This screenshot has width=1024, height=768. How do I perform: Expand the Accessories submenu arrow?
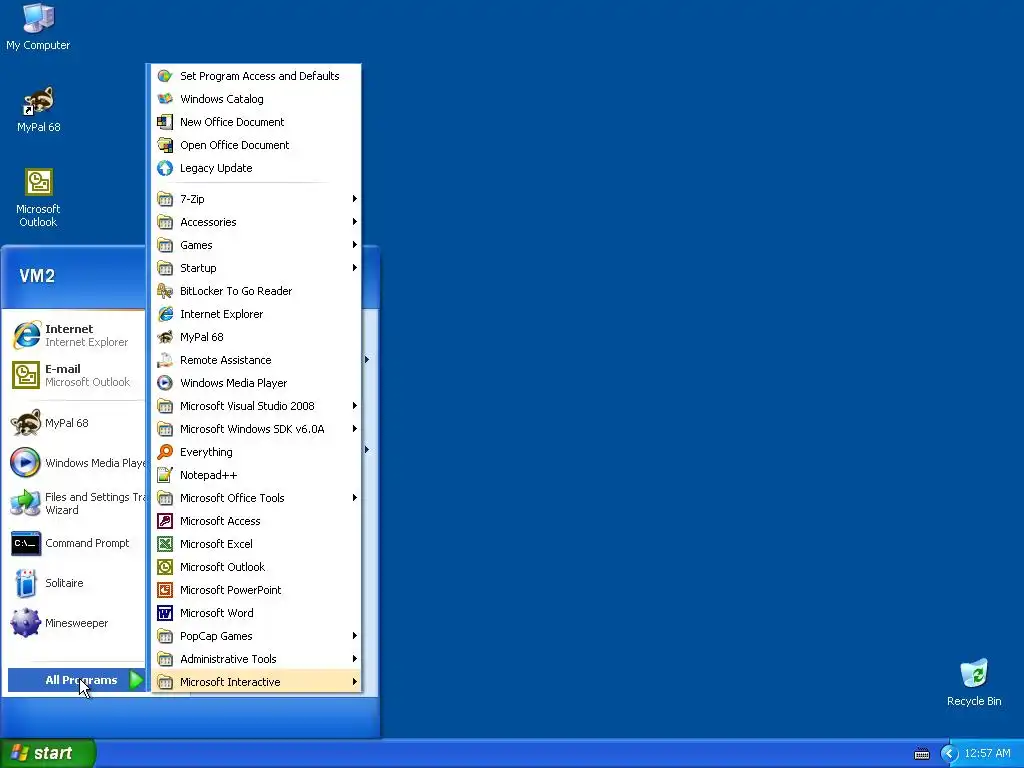pos(355,222)
